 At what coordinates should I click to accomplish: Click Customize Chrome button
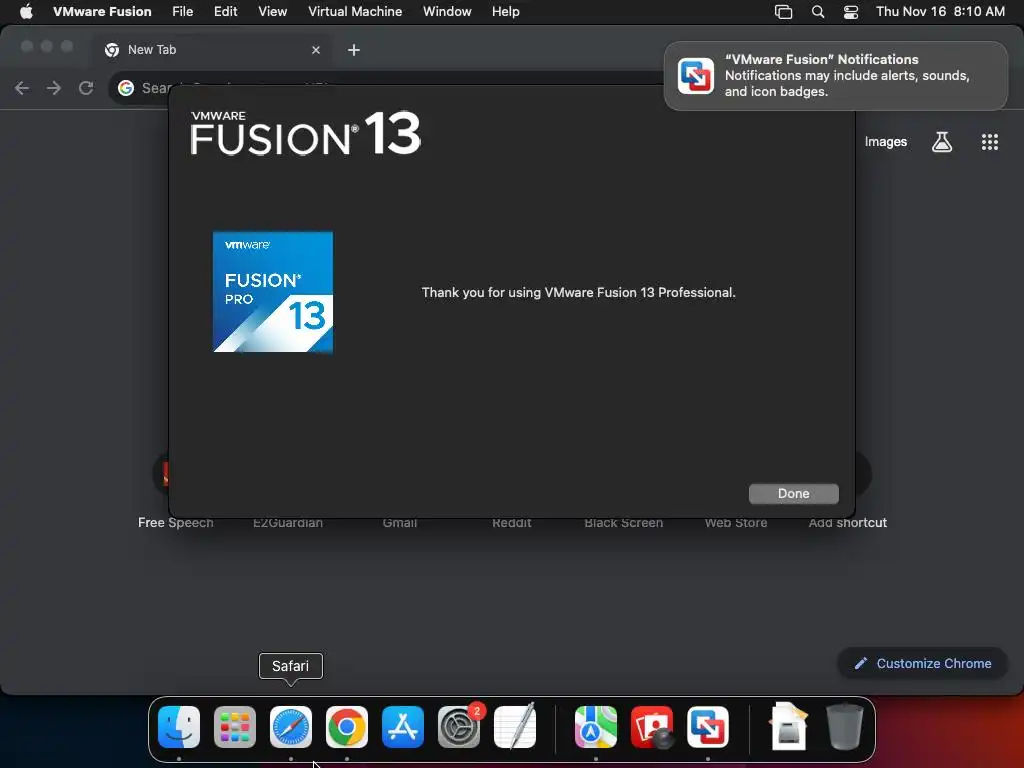(x=922, y=664)
